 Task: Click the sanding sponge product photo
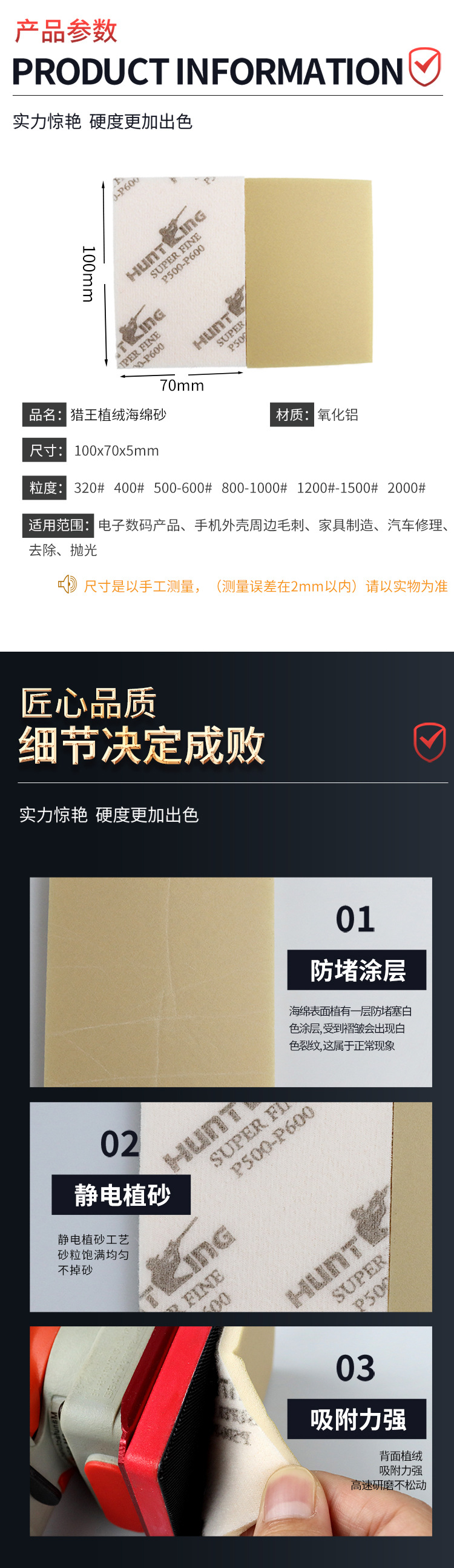[242, 271]
